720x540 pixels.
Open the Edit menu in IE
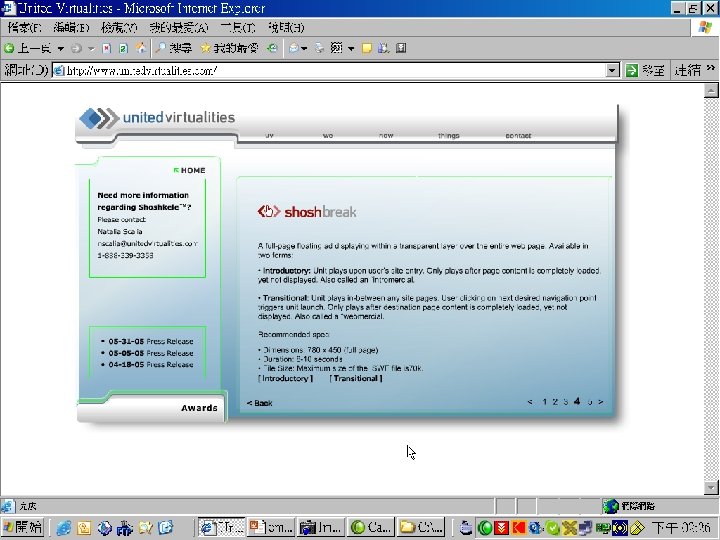(x=72, y=28)
